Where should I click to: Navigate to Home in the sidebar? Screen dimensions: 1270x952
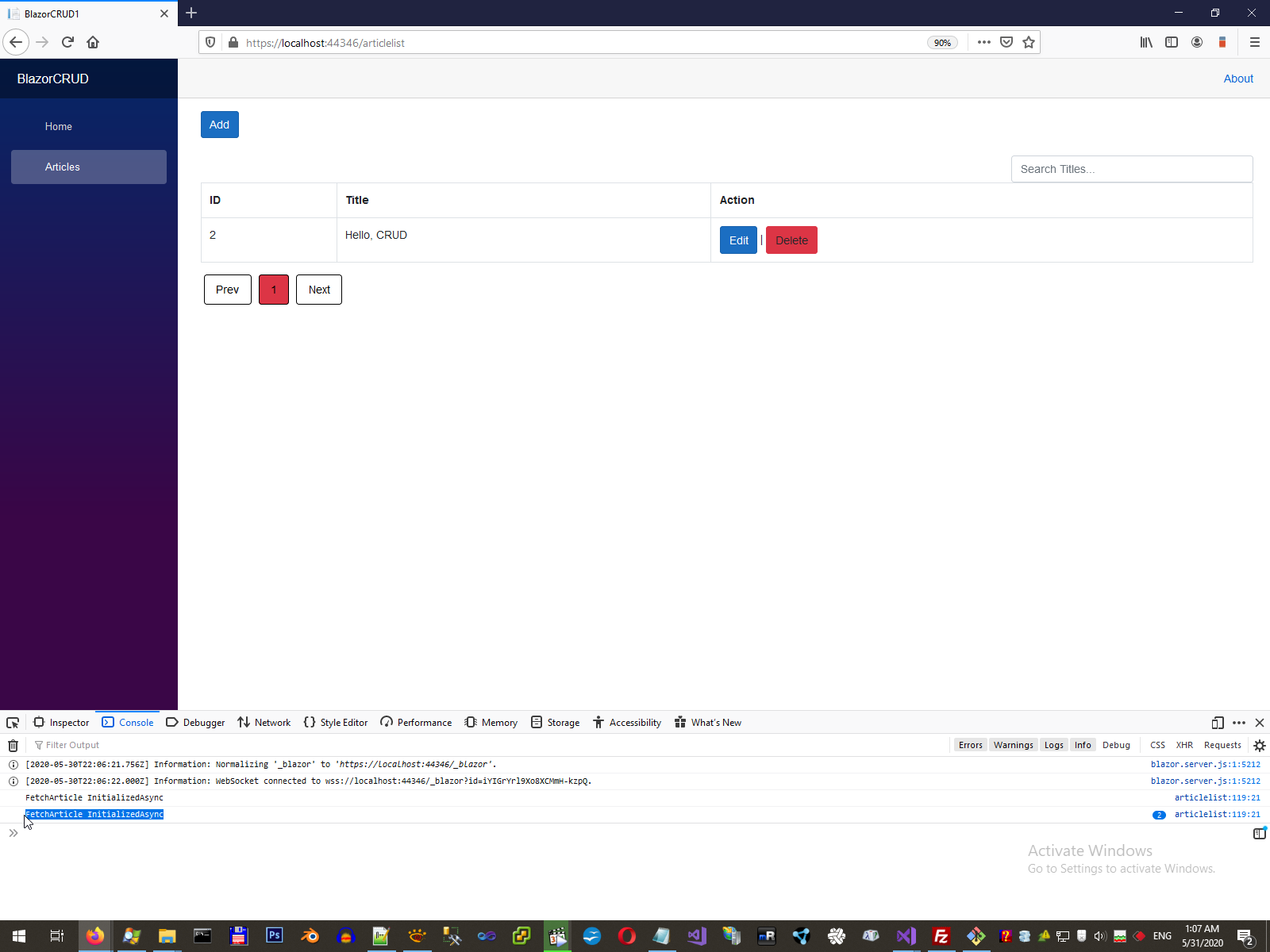(89, 126)
